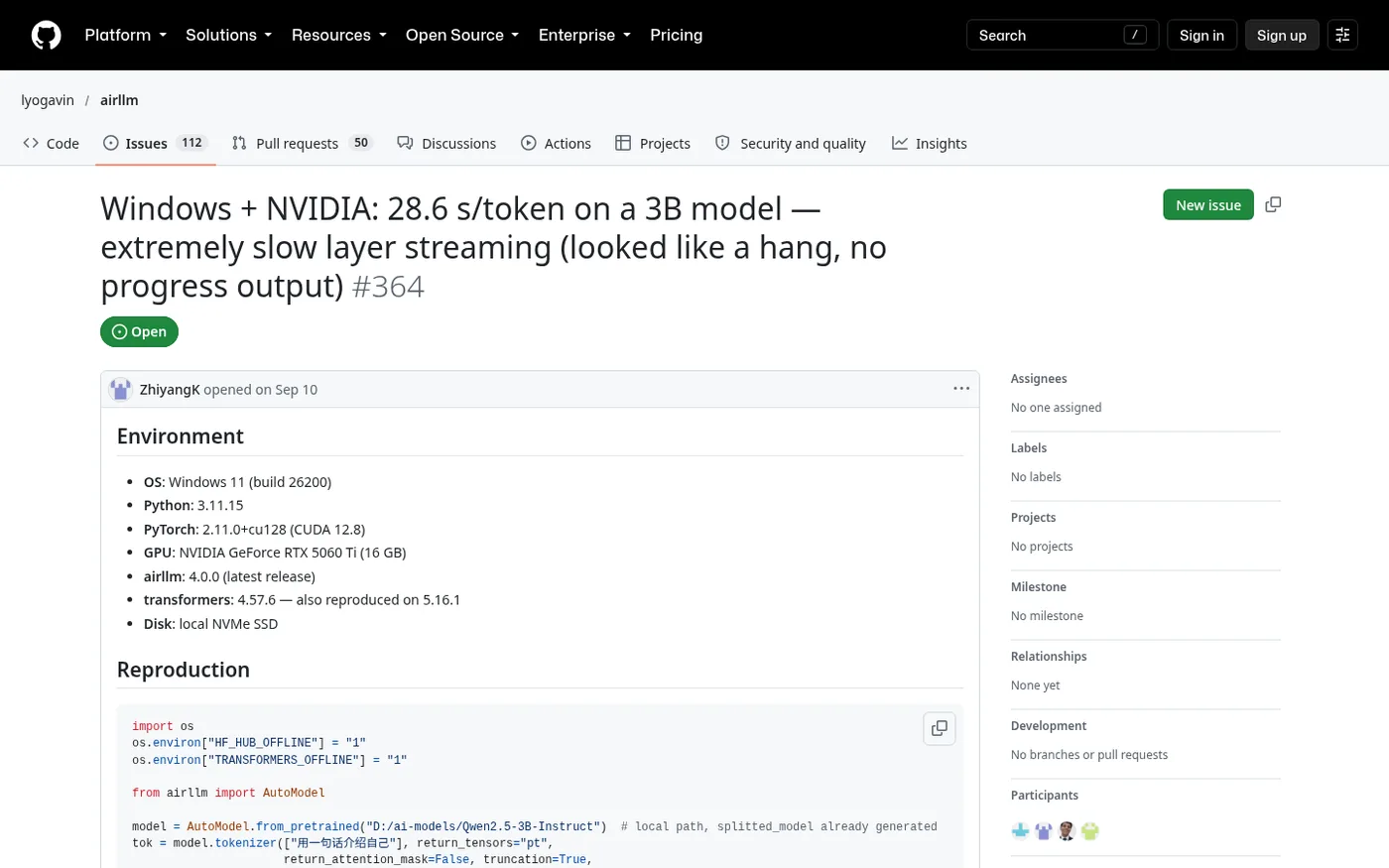The height and width of the screenshot is (868, 1389).
Task: Open the Actions tab
Action: 556,143
